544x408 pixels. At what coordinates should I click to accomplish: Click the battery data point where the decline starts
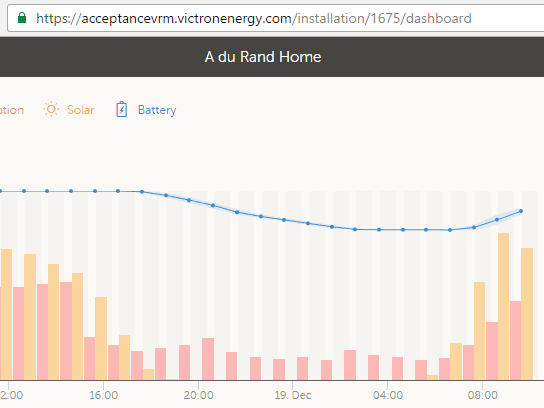coord(142,192)
